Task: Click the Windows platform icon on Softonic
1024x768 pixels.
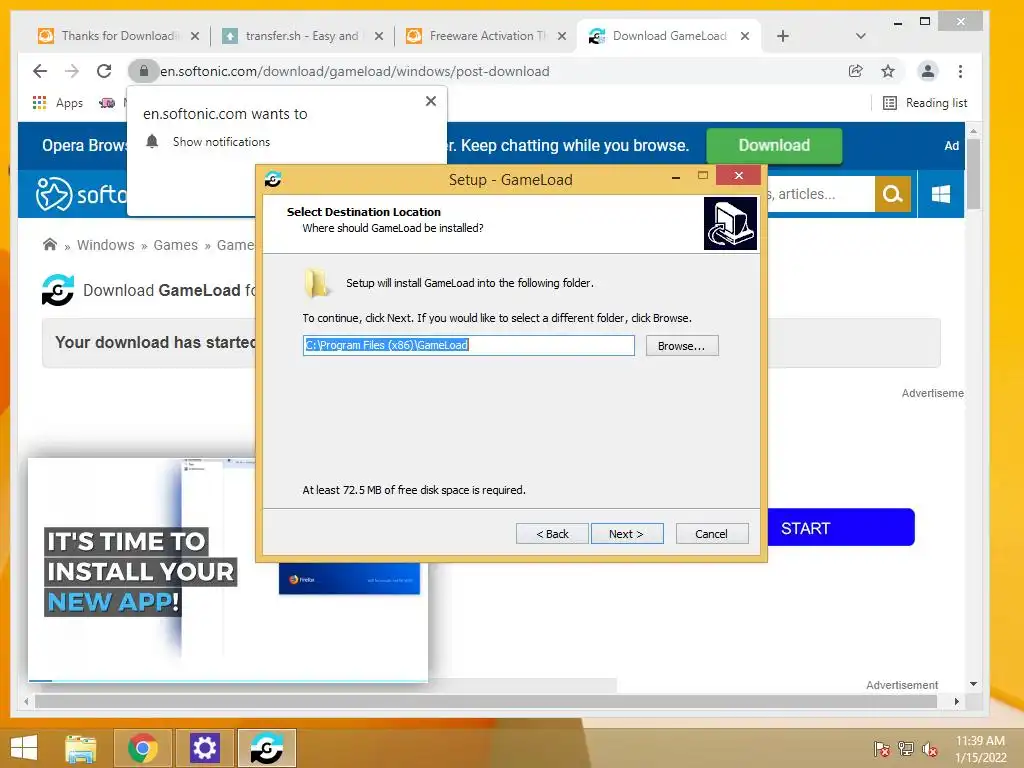Action: (940, 194)
